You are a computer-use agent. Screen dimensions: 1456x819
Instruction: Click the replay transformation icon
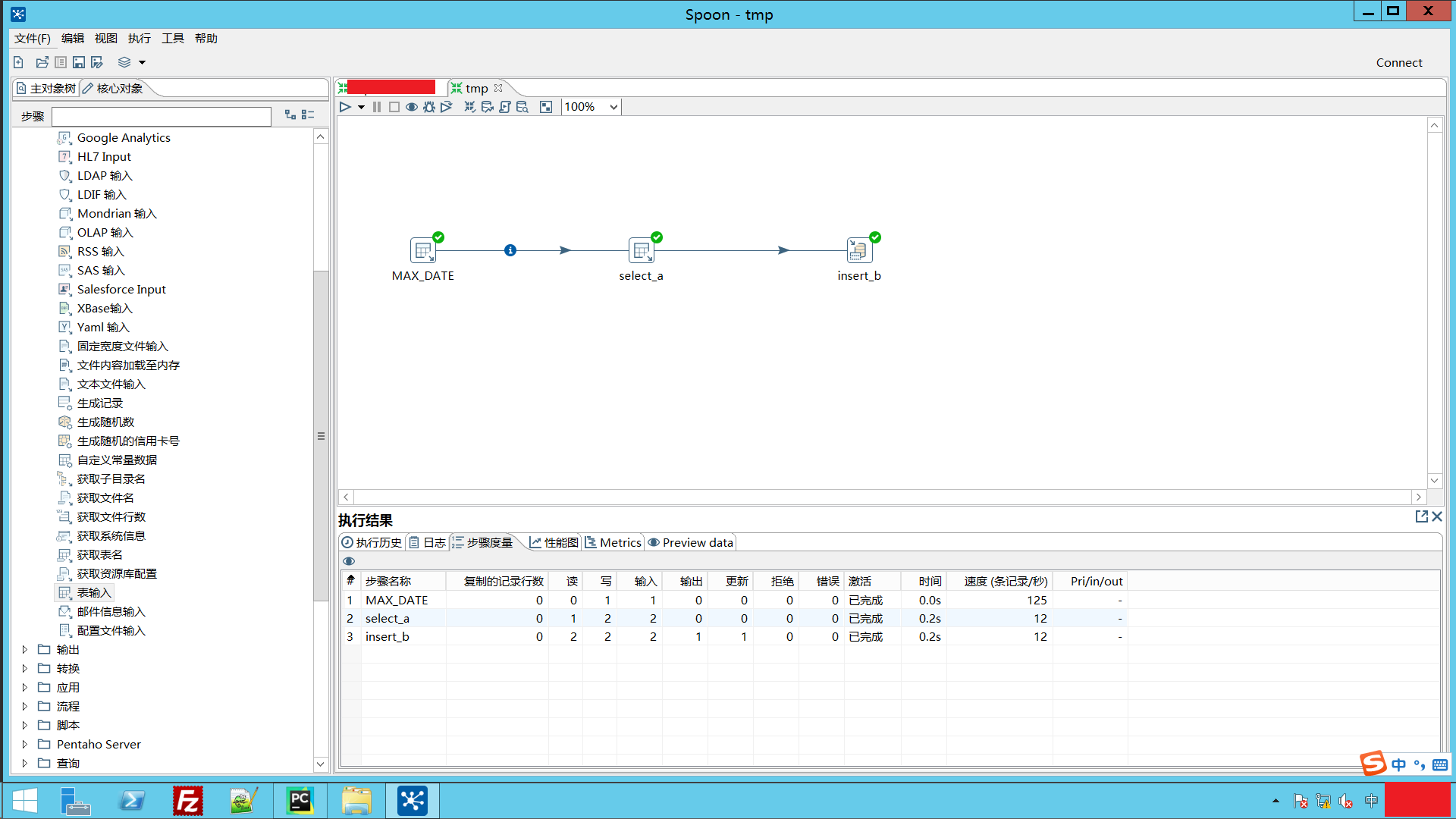tap(447, 107)
